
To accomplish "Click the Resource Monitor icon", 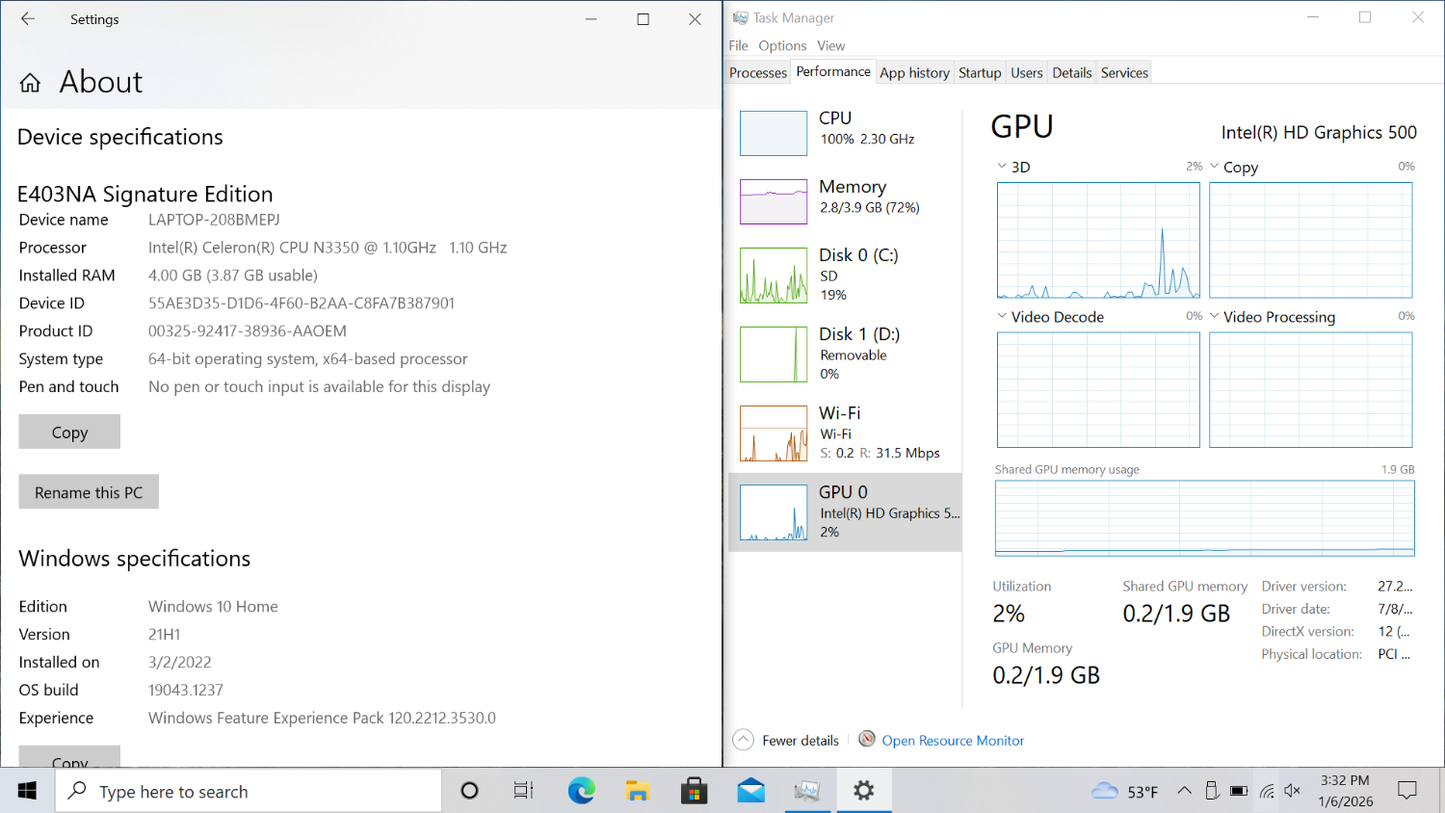I will [867, 739].
